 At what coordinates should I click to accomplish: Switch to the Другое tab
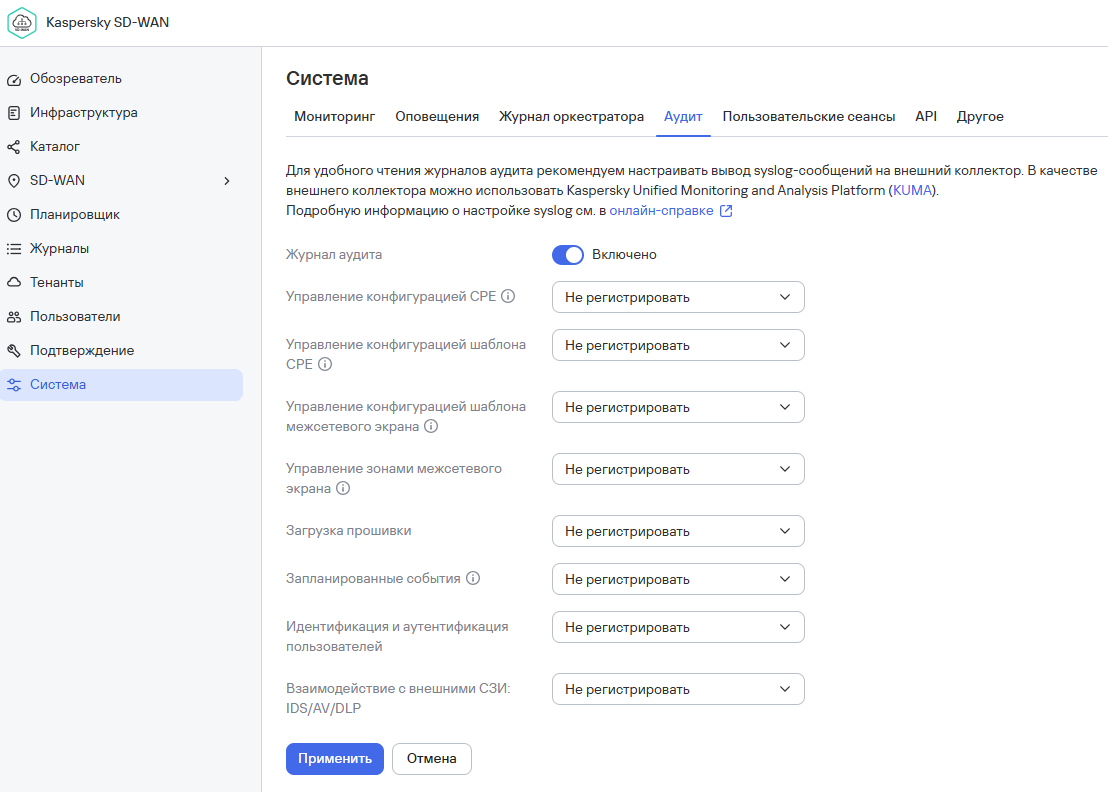click(980, 117)
